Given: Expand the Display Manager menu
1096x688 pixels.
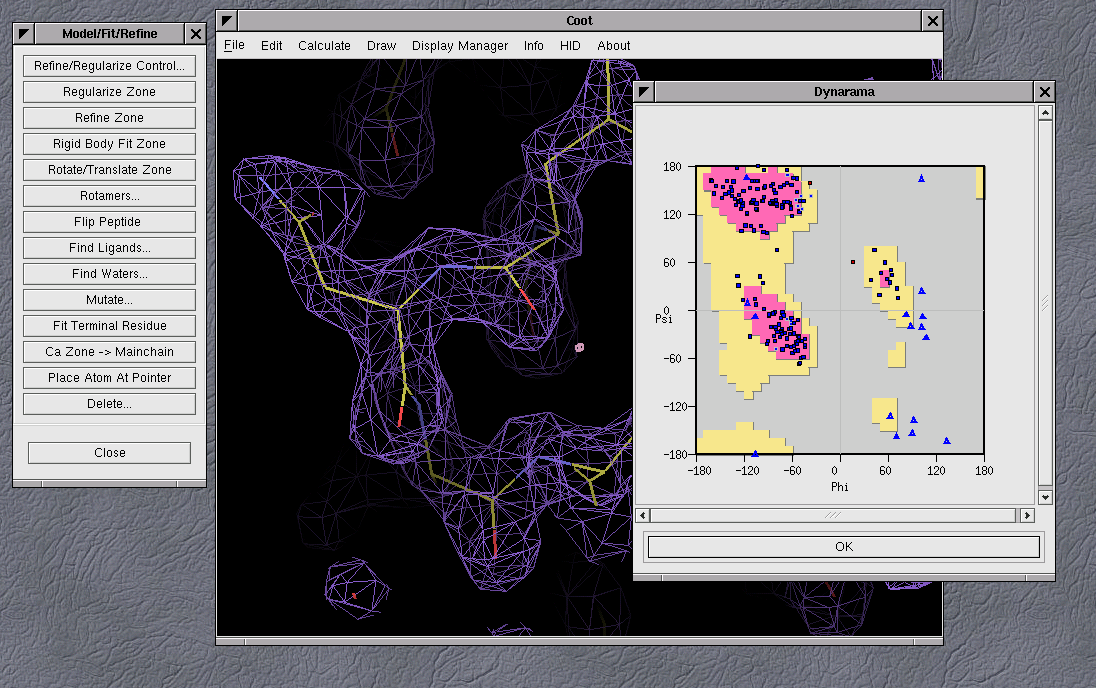Looking at the screenshot, I should point(460,45).
